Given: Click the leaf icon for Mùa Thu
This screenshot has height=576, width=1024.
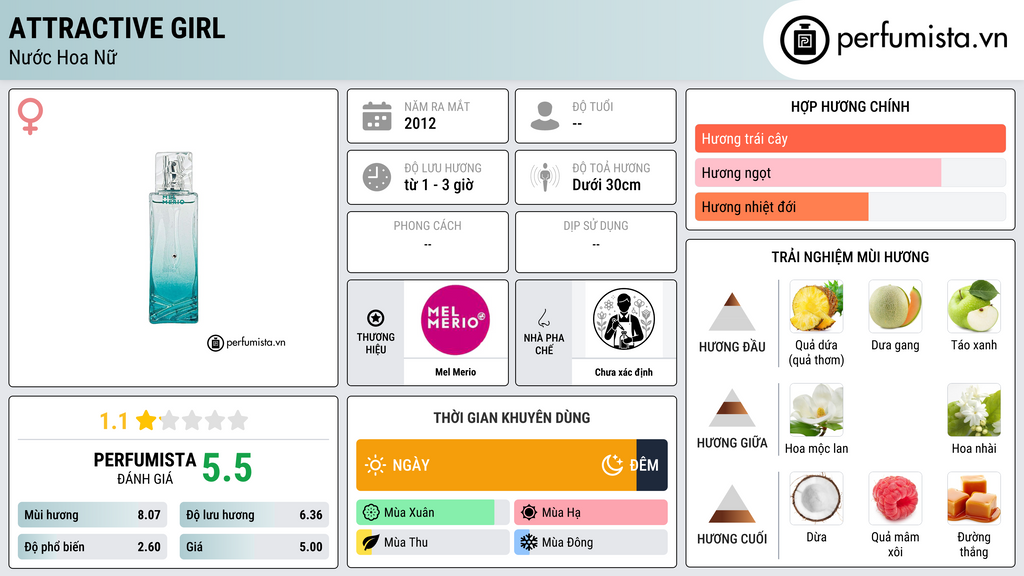Looking at the screenshot, I should click(x=371, y=542).
